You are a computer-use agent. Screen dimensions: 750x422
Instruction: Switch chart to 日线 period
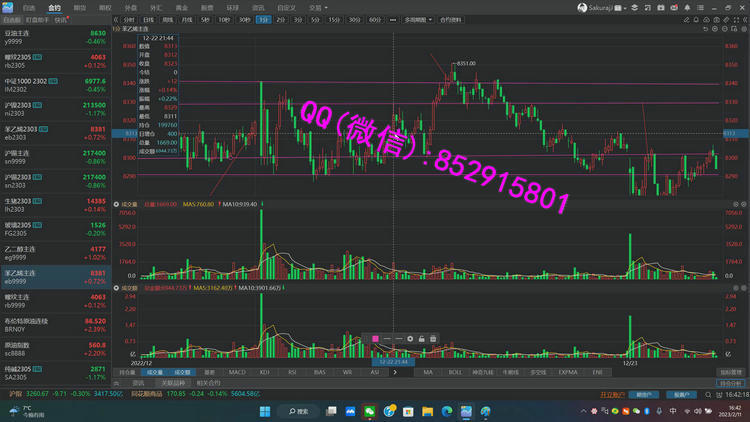click(148, 19)
